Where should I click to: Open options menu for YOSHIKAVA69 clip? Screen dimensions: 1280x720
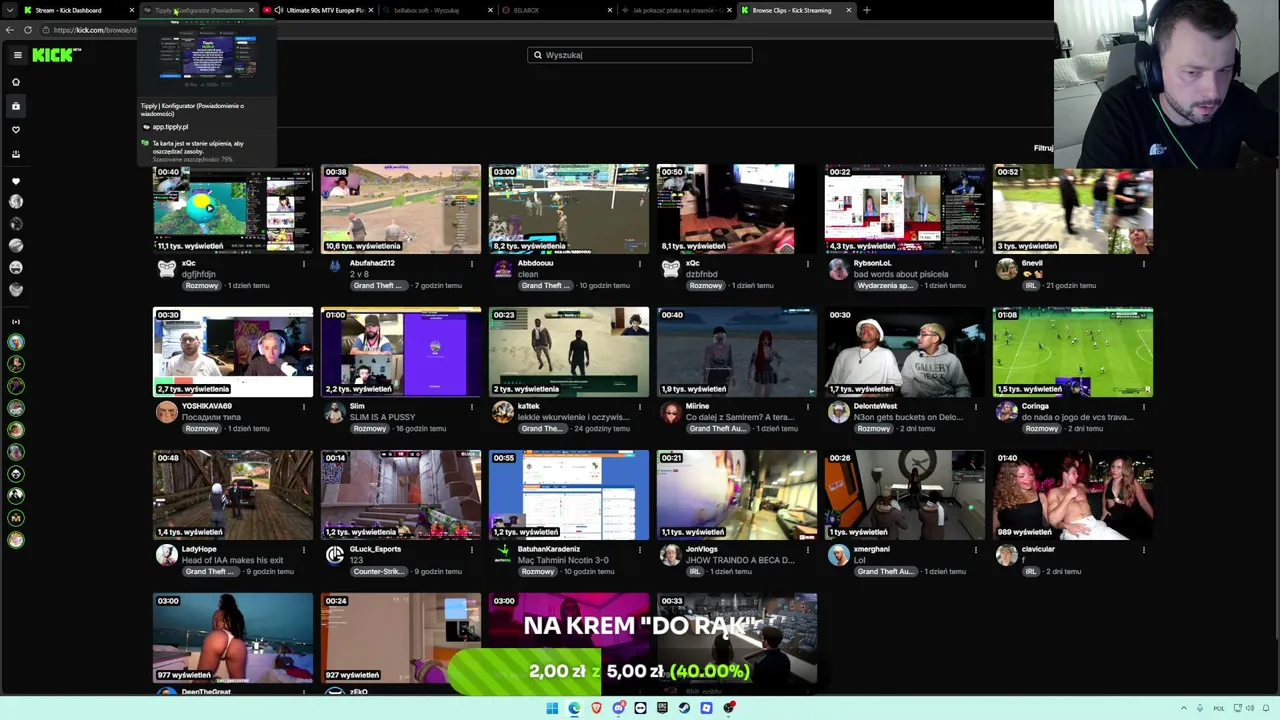pos(304,407)
